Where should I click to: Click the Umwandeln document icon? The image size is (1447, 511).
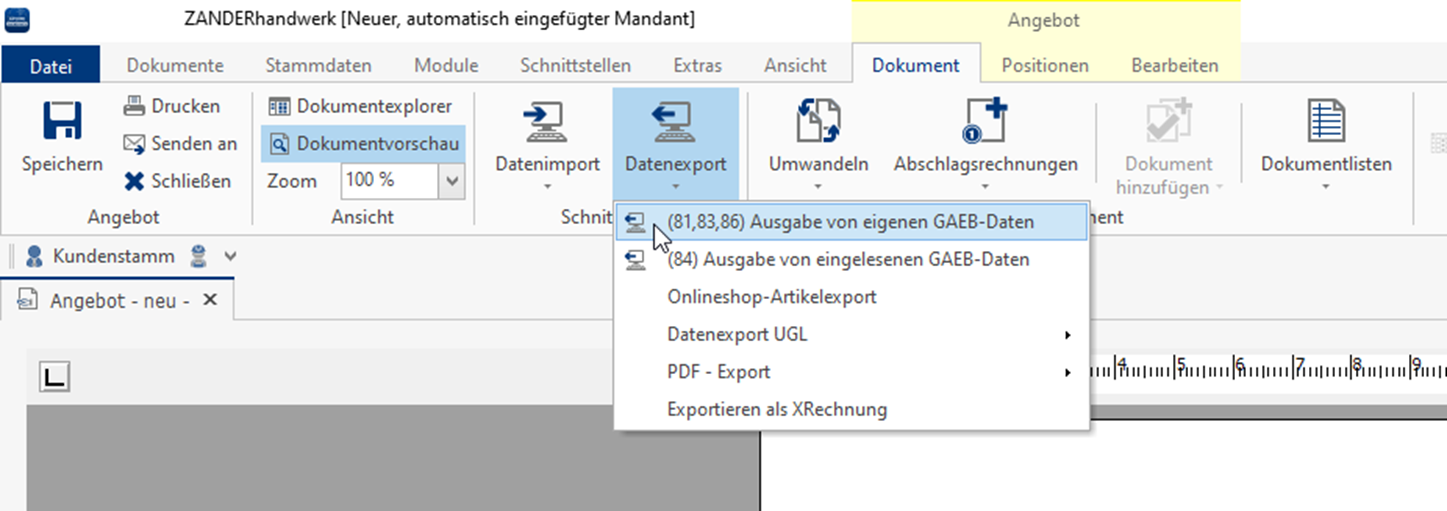pyautogui.click(x=817, y=122)
